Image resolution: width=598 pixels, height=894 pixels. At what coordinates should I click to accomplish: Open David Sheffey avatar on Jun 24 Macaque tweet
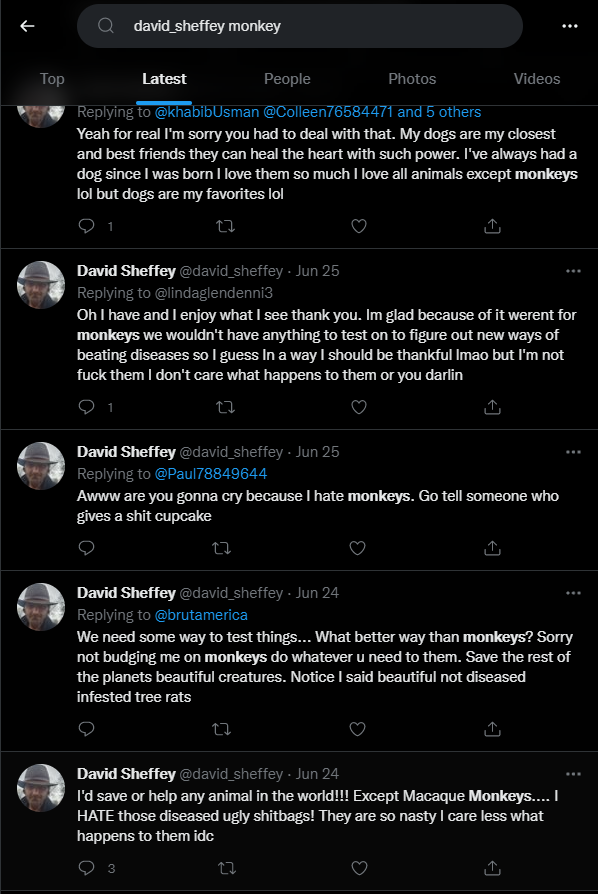[41, 787]
